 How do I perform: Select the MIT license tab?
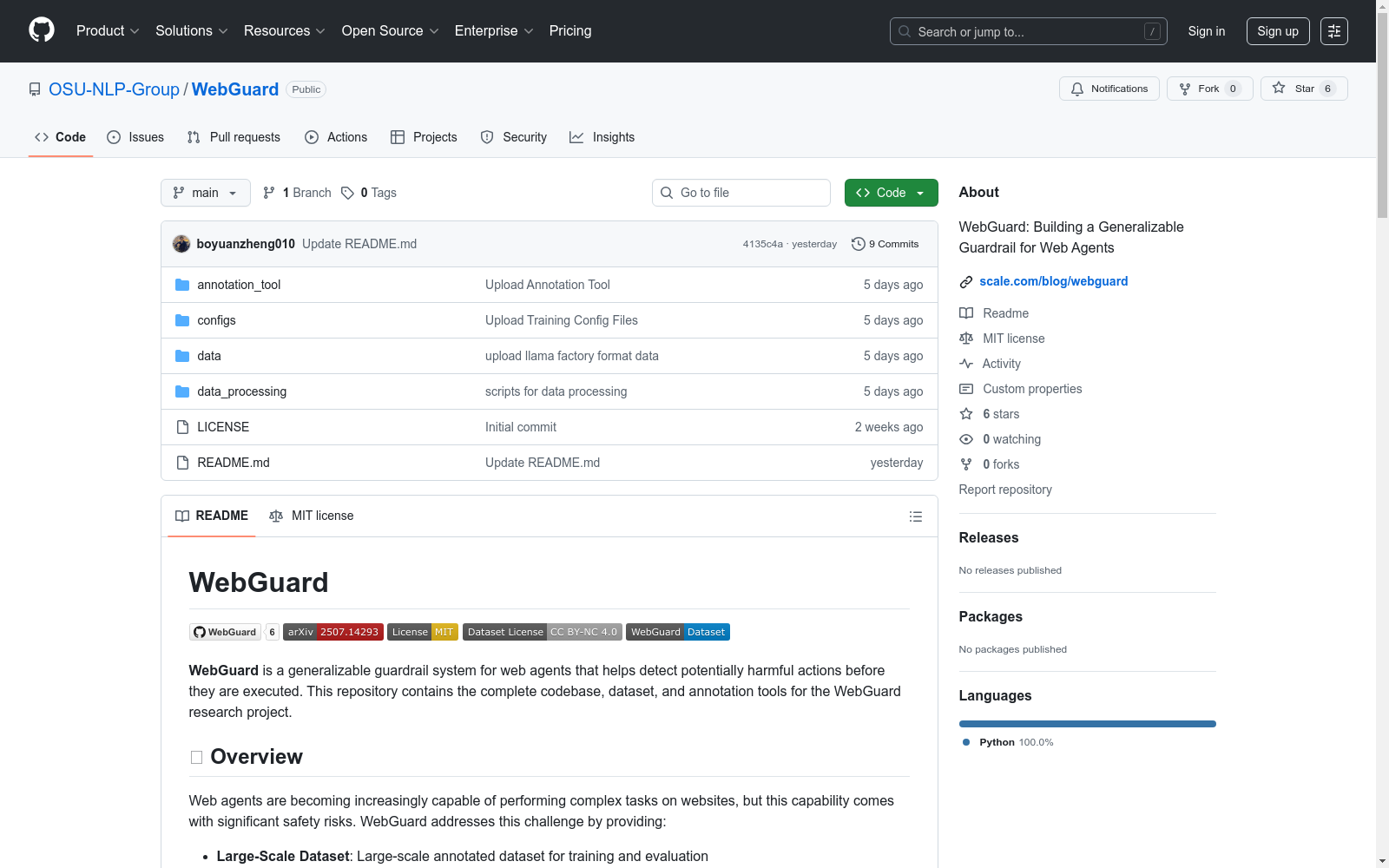(x=312, y=516)
